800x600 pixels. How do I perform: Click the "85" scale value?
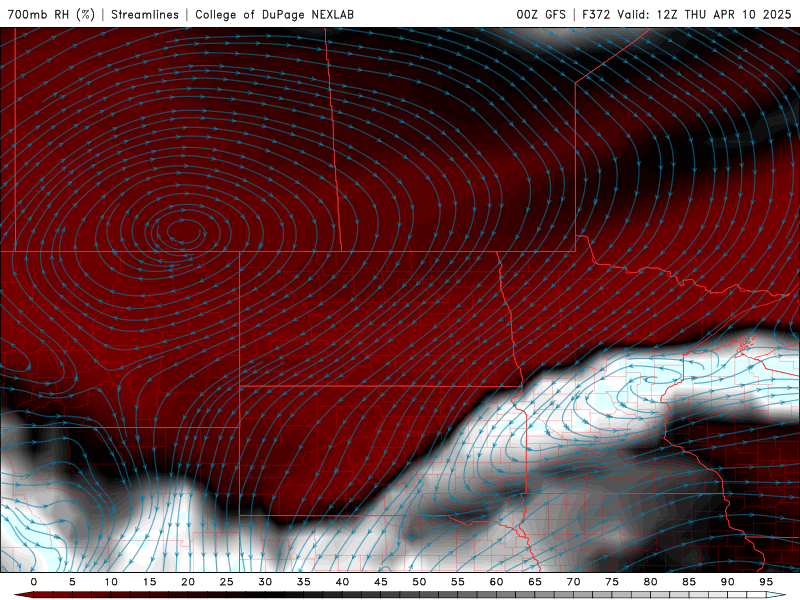(689, 582)
